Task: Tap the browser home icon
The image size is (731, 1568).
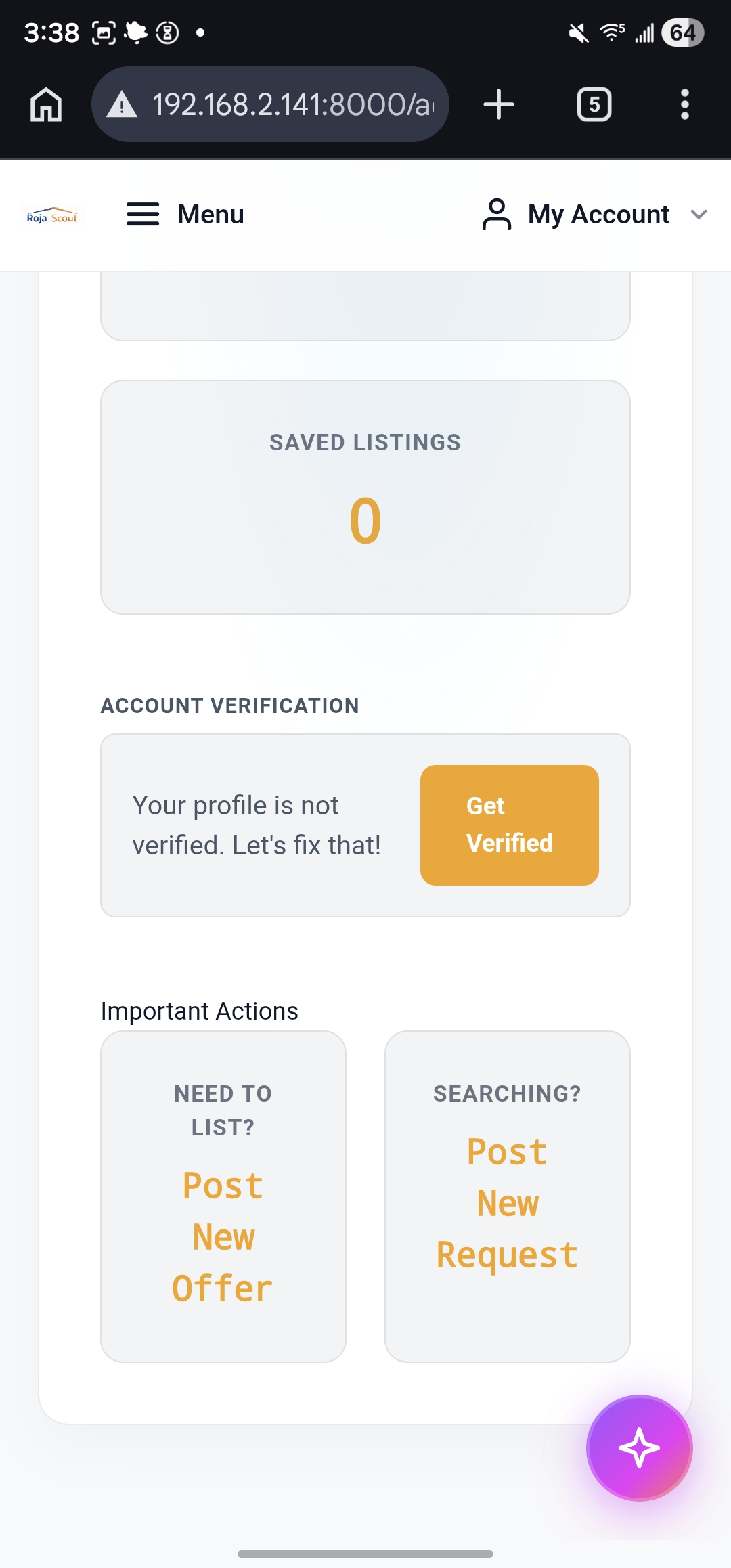Action: 46,105
